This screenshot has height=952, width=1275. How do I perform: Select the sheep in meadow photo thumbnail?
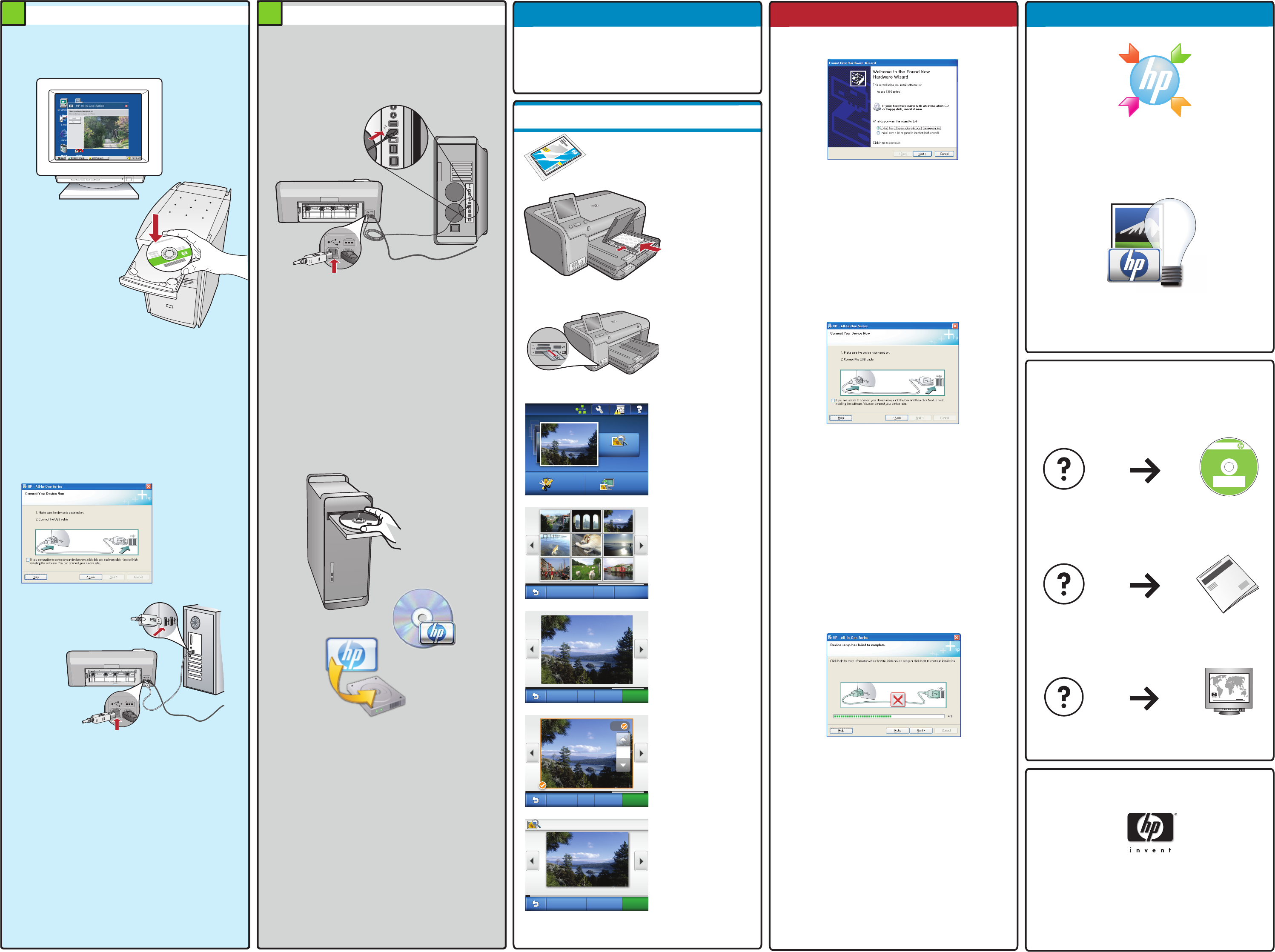586,569
